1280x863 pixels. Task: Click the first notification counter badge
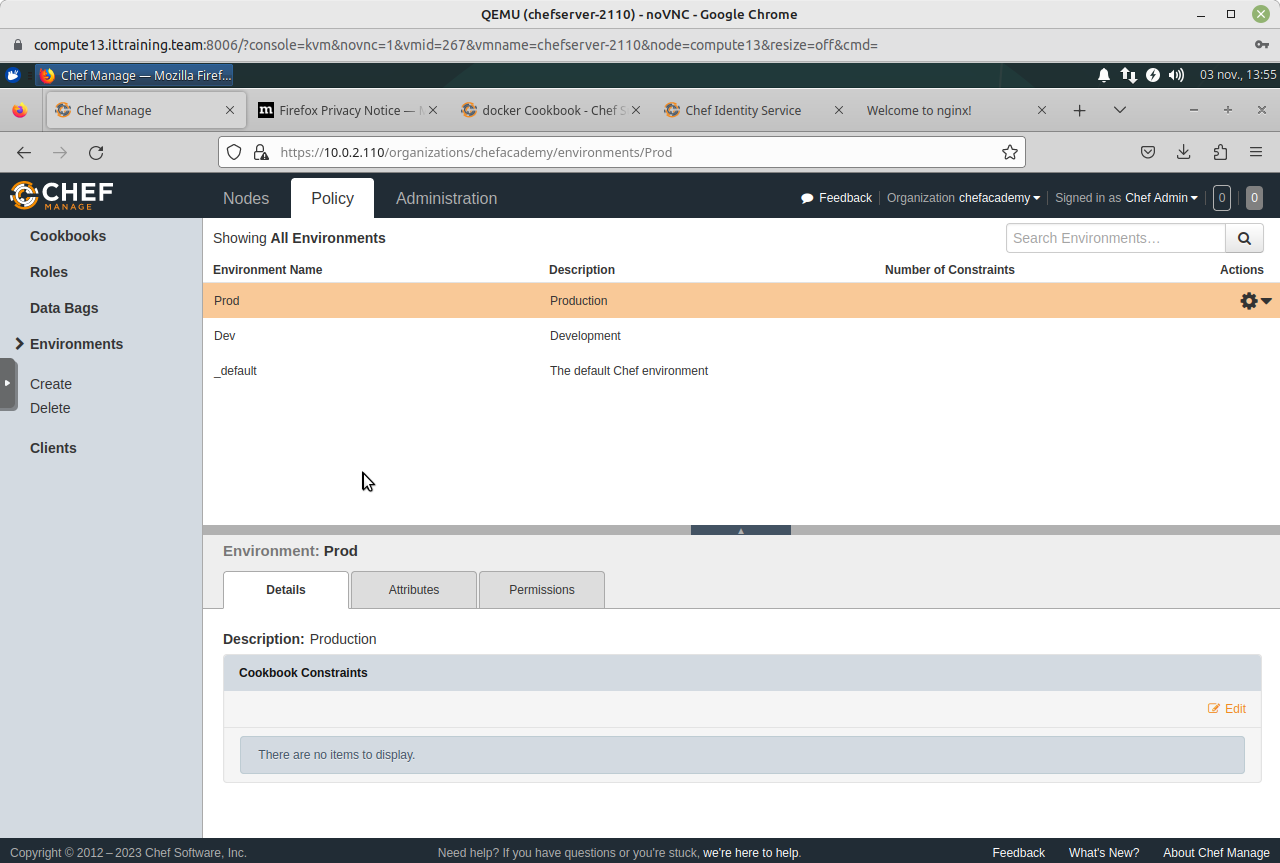1221,198
